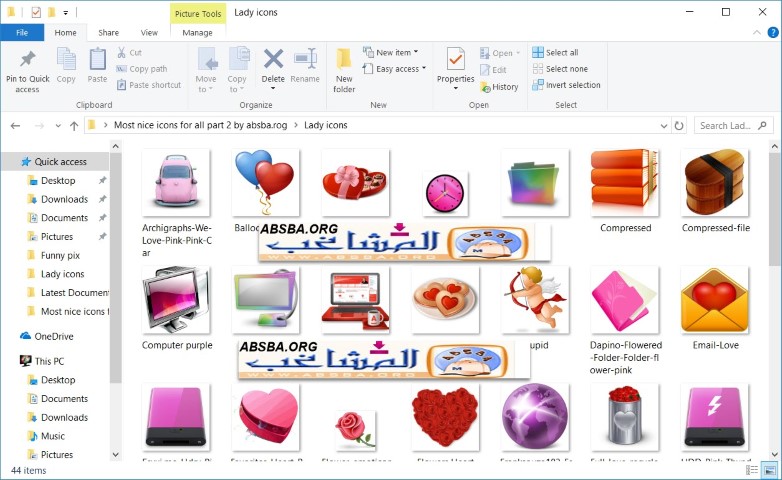
Task: Open the File tab
Action: [22, 32]
